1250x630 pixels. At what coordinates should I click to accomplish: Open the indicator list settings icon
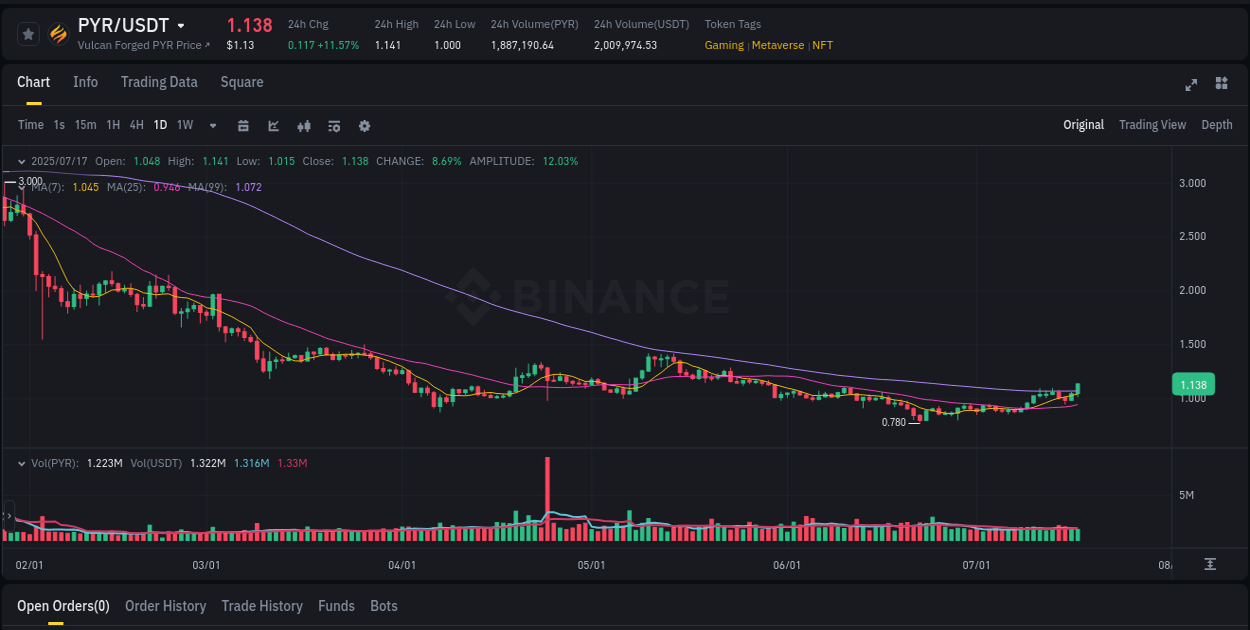point(334,125)
